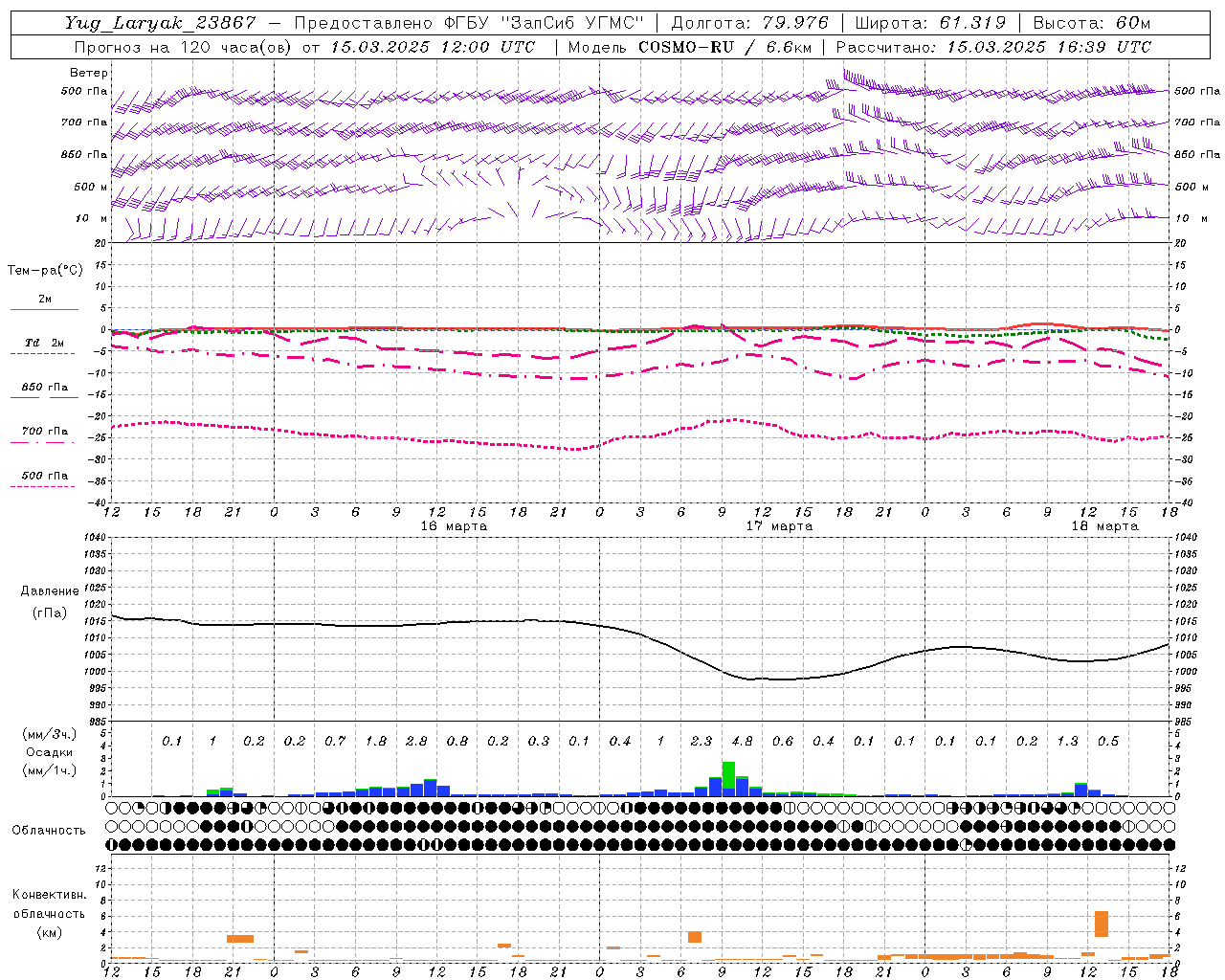Screen dimensions: 1225x980
Task: Click the 18 марта date label on temperature axis
Action: click(x=1105, y=526)
